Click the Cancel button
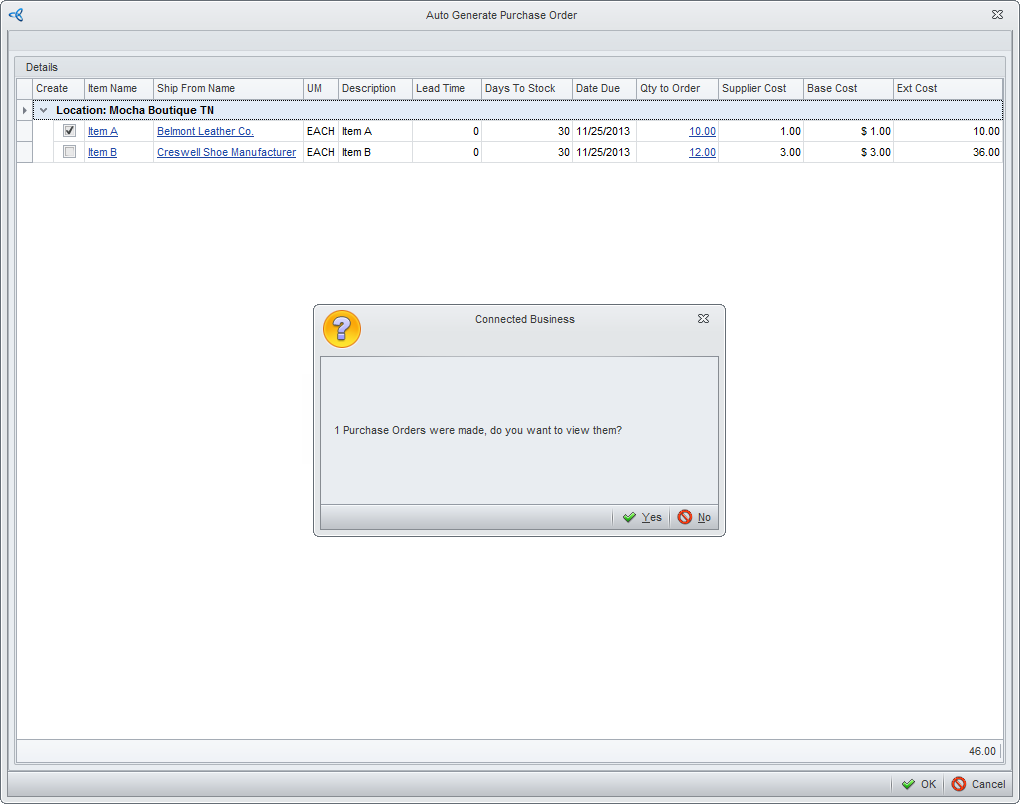Screen dimensions: 1020x804 pyautogui.click(x=978, y=784)
